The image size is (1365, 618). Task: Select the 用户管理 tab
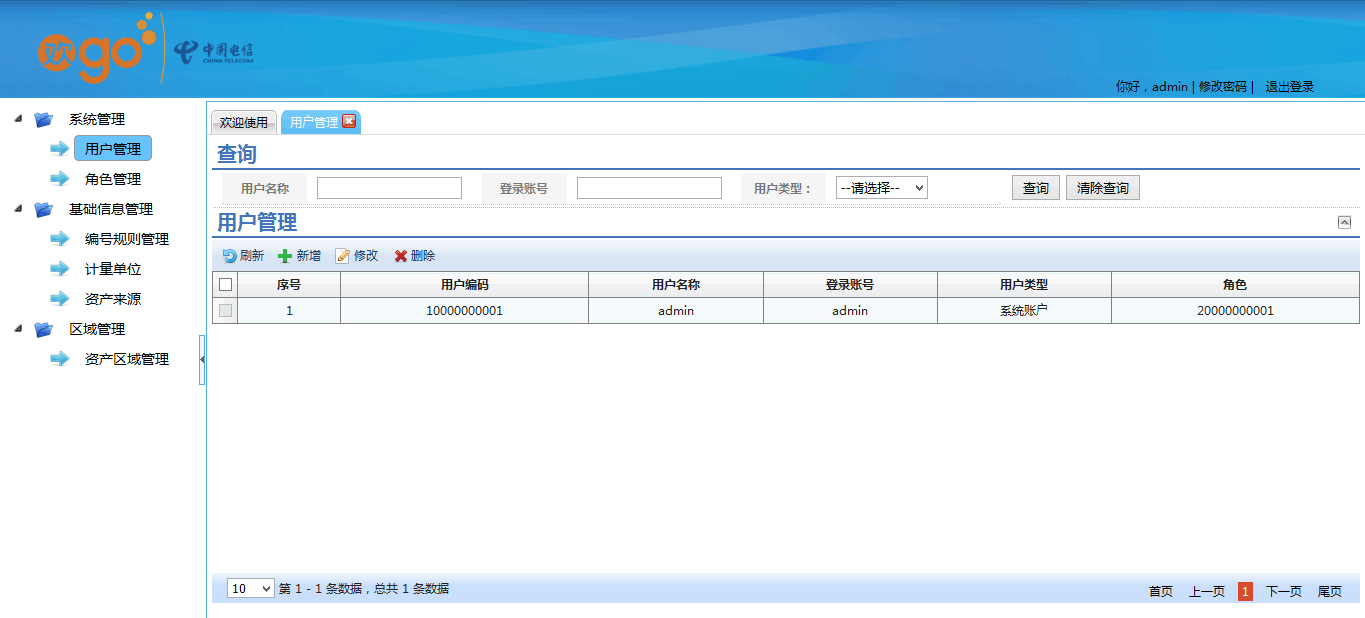314,123
